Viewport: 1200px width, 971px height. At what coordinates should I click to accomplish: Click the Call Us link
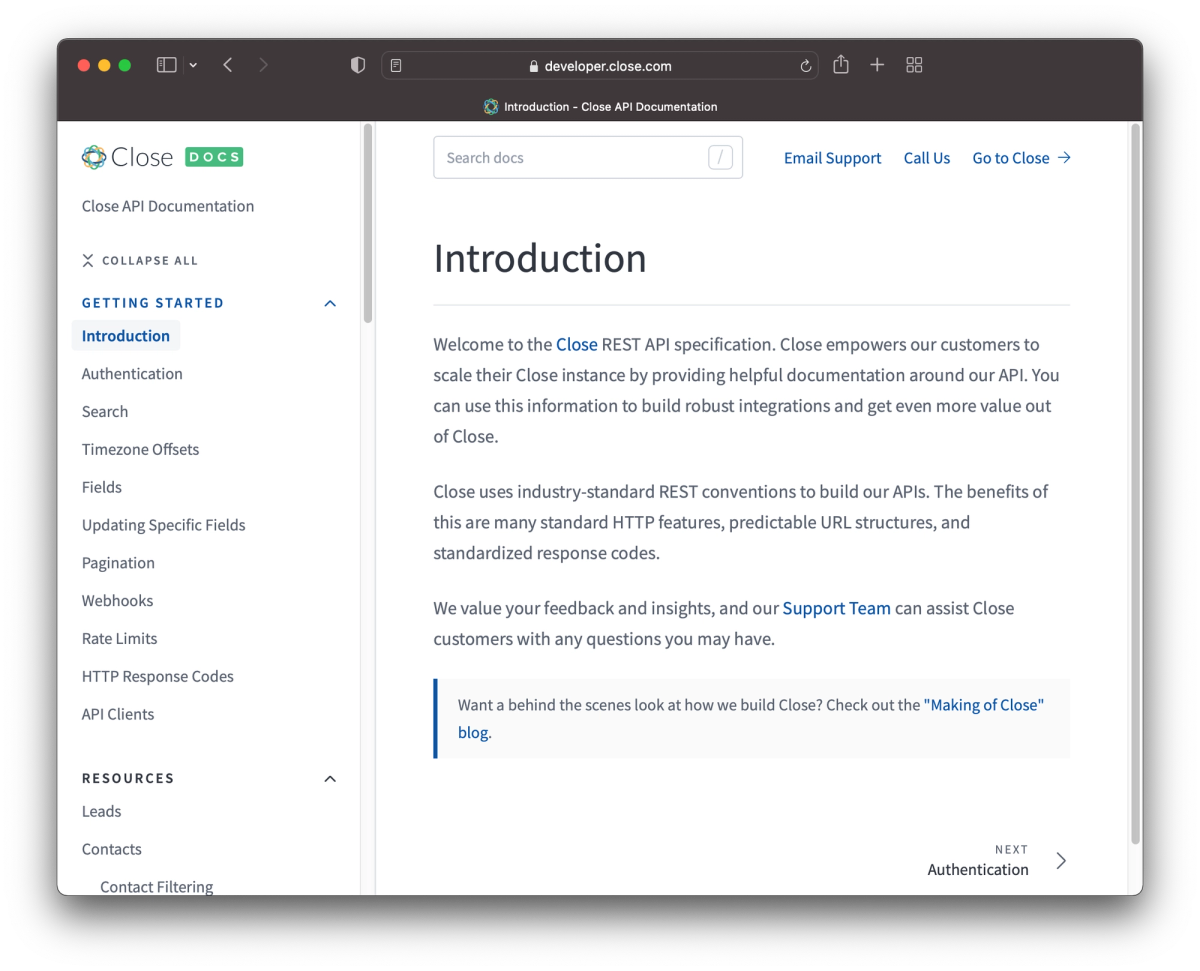click(927, 158)
